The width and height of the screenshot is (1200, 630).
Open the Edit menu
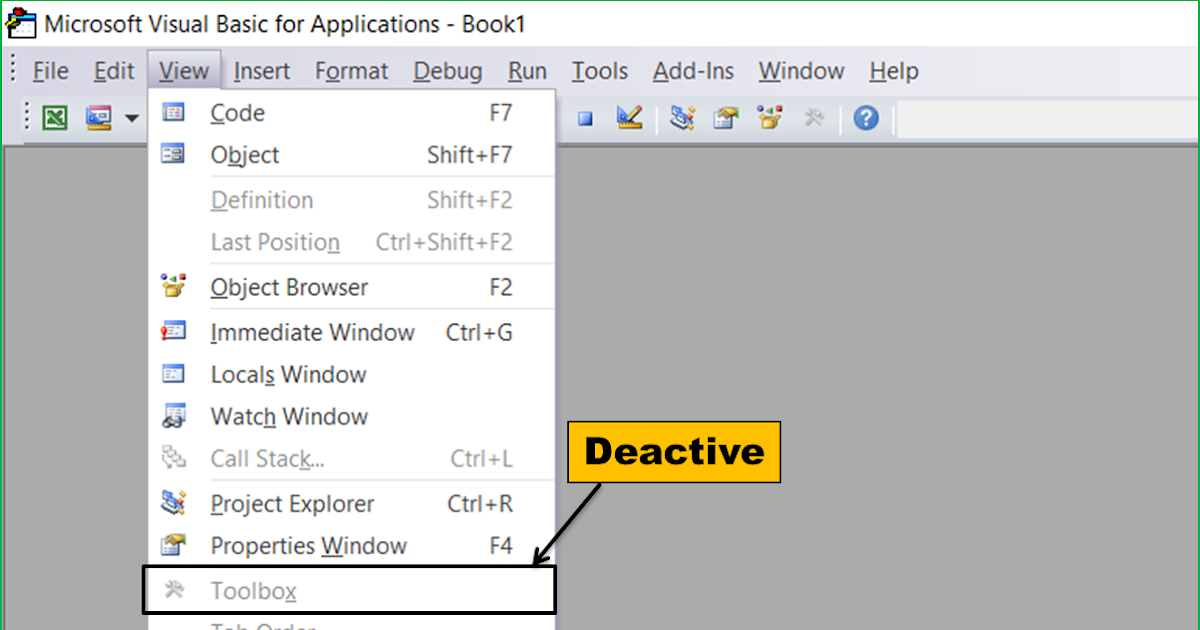pyautogui.click(x=114, y=71)
